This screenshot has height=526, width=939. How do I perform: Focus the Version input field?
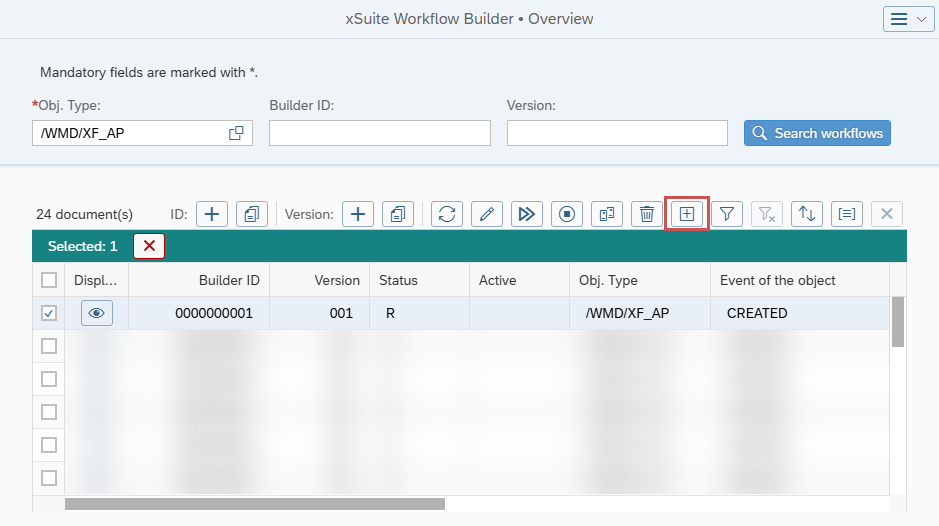pos(617,133)
